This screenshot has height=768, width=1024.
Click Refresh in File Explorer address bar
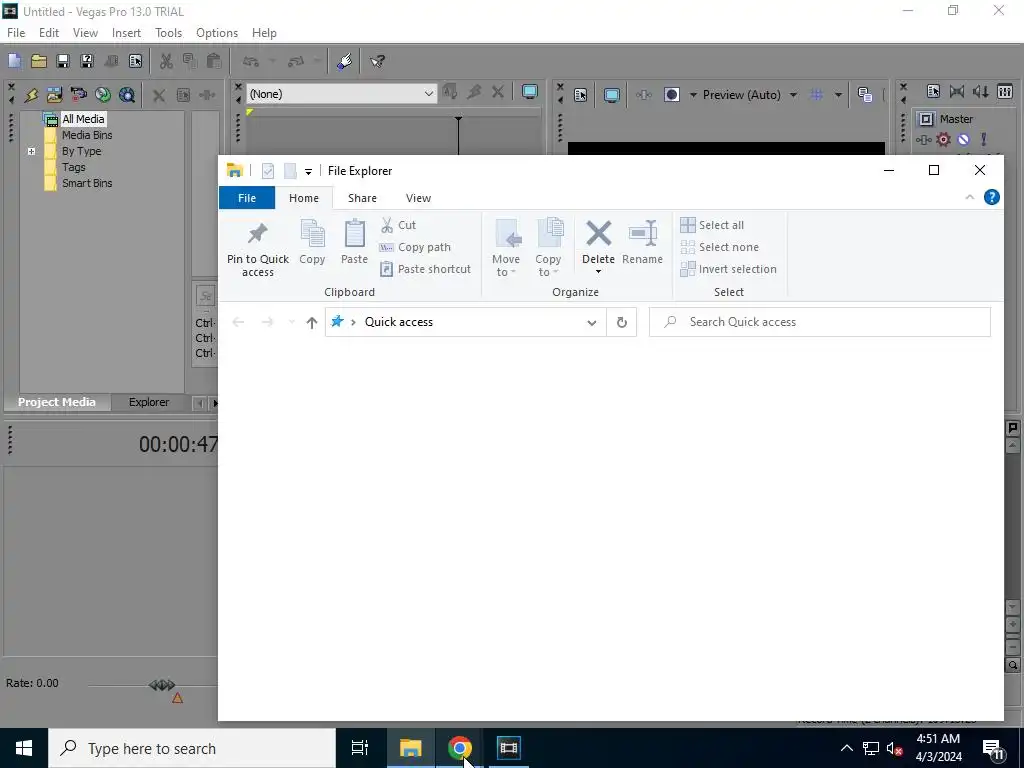point(622,322)
